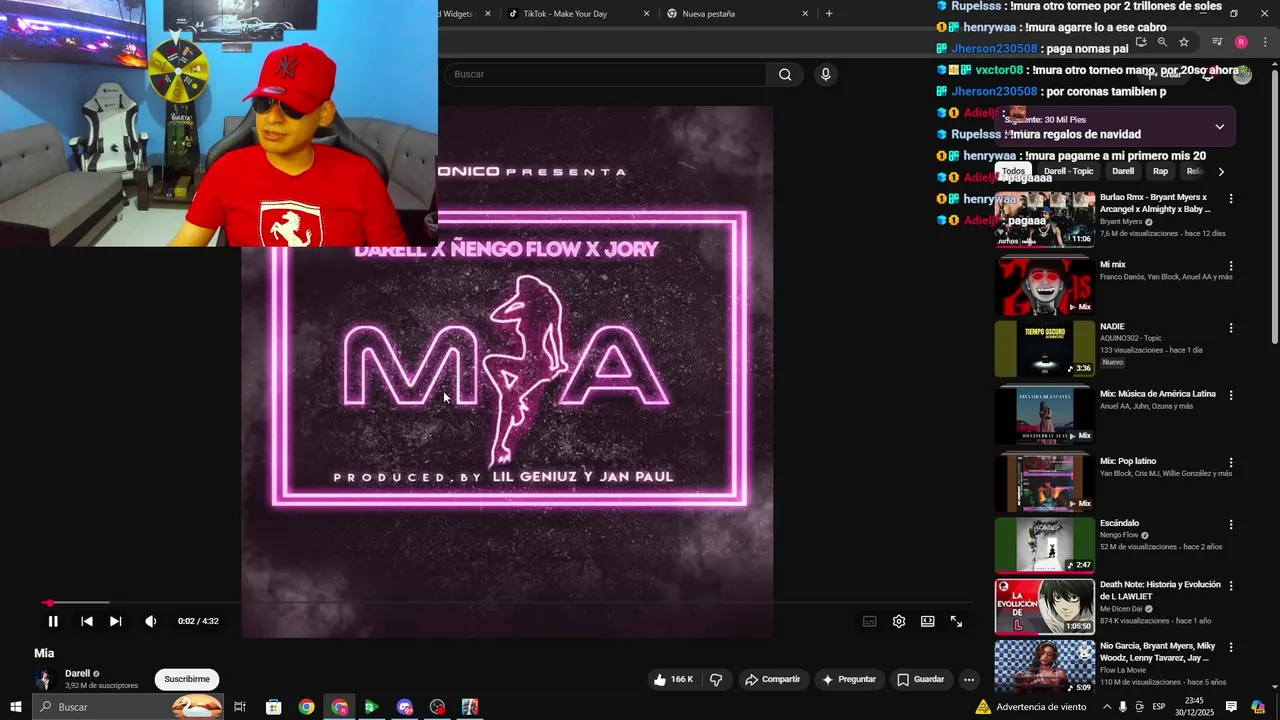The image size is (1280, 720).
Task: Bookmark this page with star icon
Action: pos(1184,42)
